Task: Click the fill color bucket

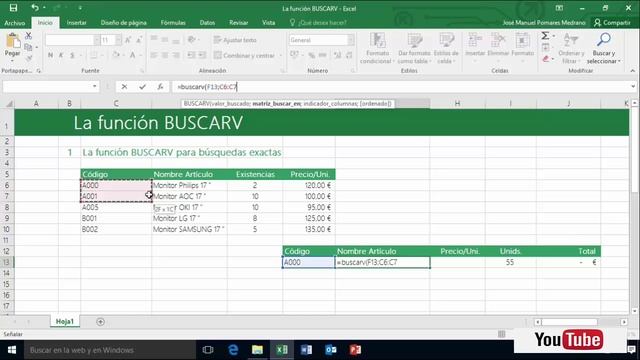Action: tap(116, 55)
